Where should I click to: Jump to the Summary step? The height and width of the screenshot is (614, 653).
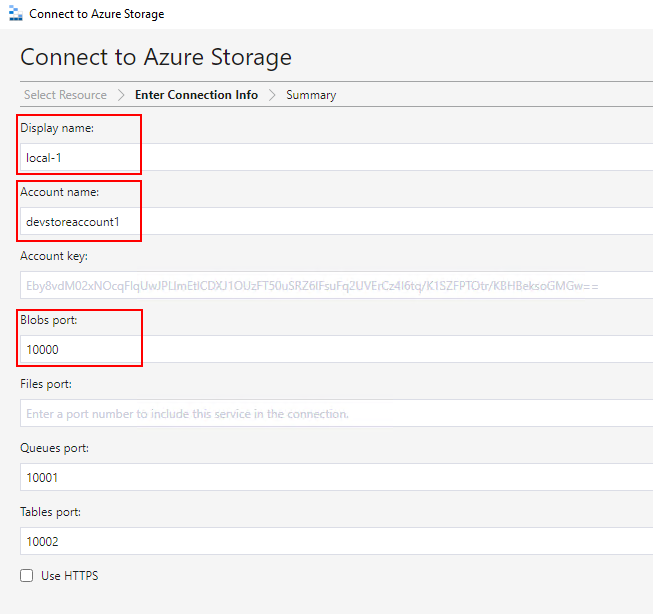coord(311,95)
